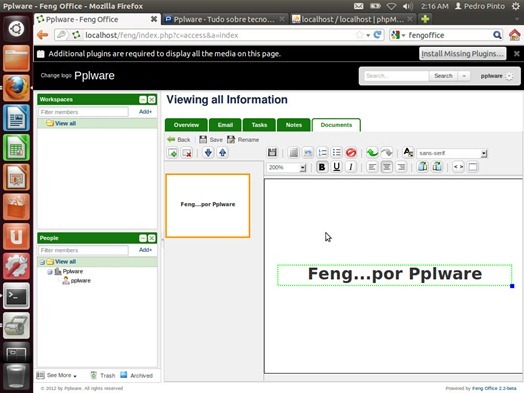The width and height of the screenshot is (524, 393).
Task: Switch to the Notes tab
Action: click(x=294, y=125)
